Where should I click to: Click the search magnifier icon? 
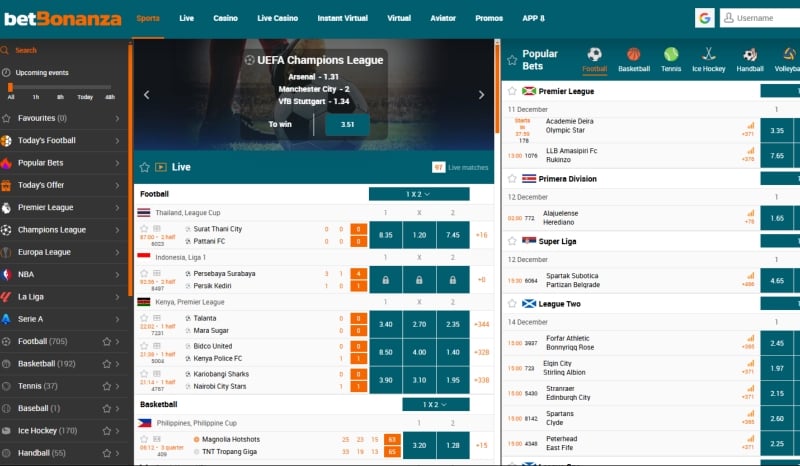[x=5, y=50]
